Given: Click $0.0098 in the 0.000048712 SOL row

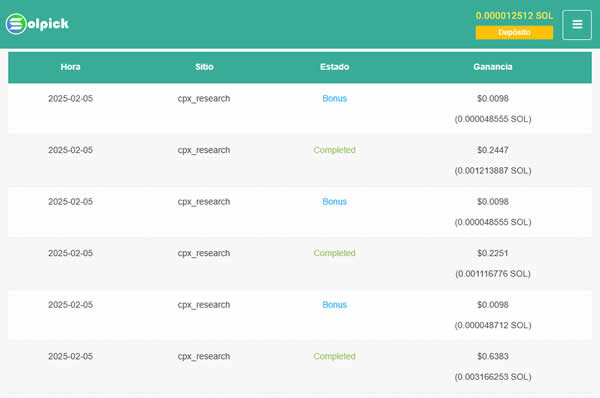Looking at the screenshot, I should coord(492,305).
